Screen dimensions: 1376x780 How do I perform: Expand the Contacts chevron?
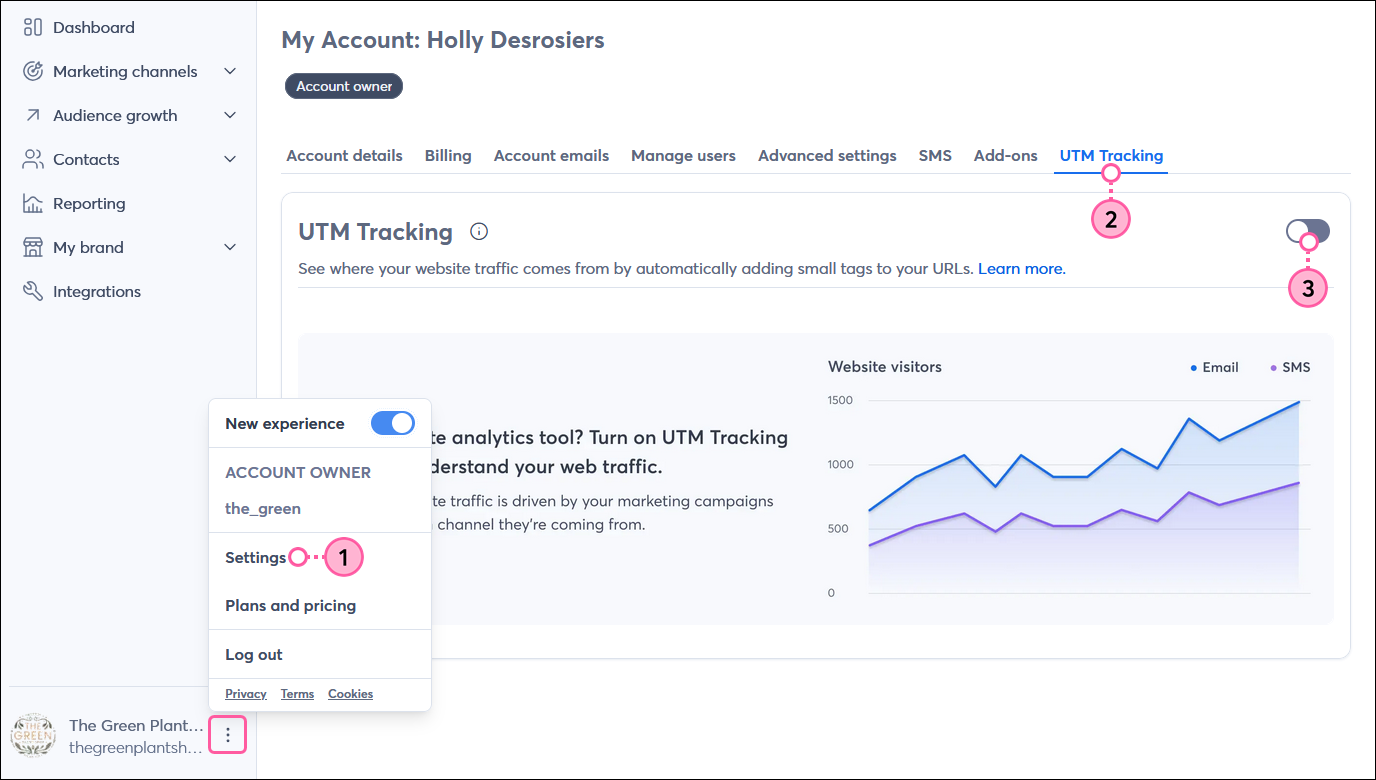coord(230,159)
